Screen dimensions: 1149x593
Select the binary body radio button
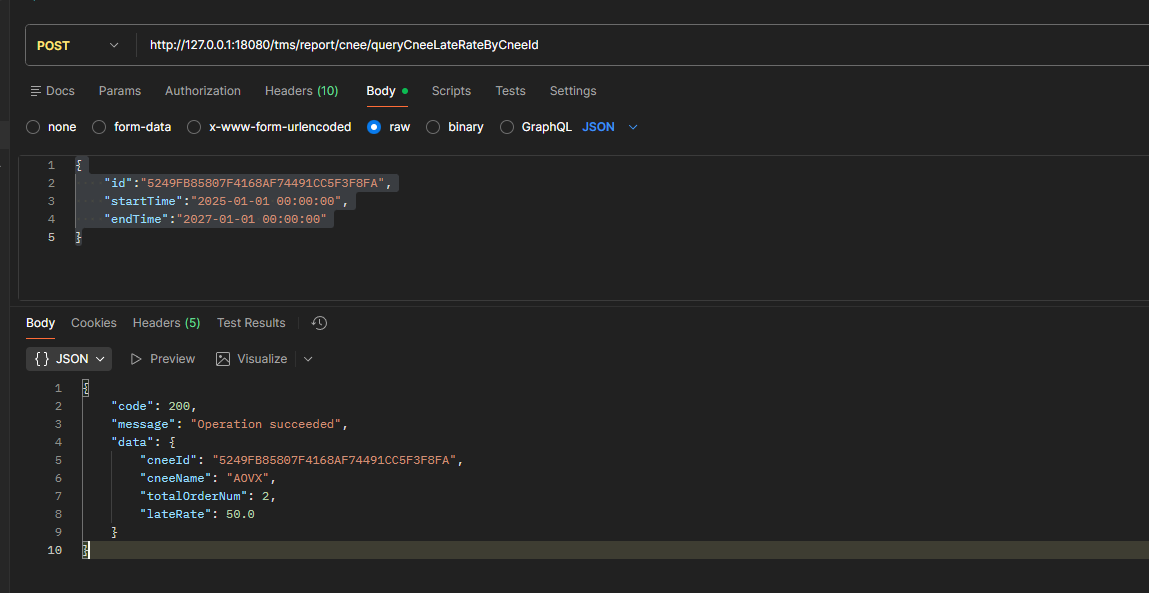[433, 127]
